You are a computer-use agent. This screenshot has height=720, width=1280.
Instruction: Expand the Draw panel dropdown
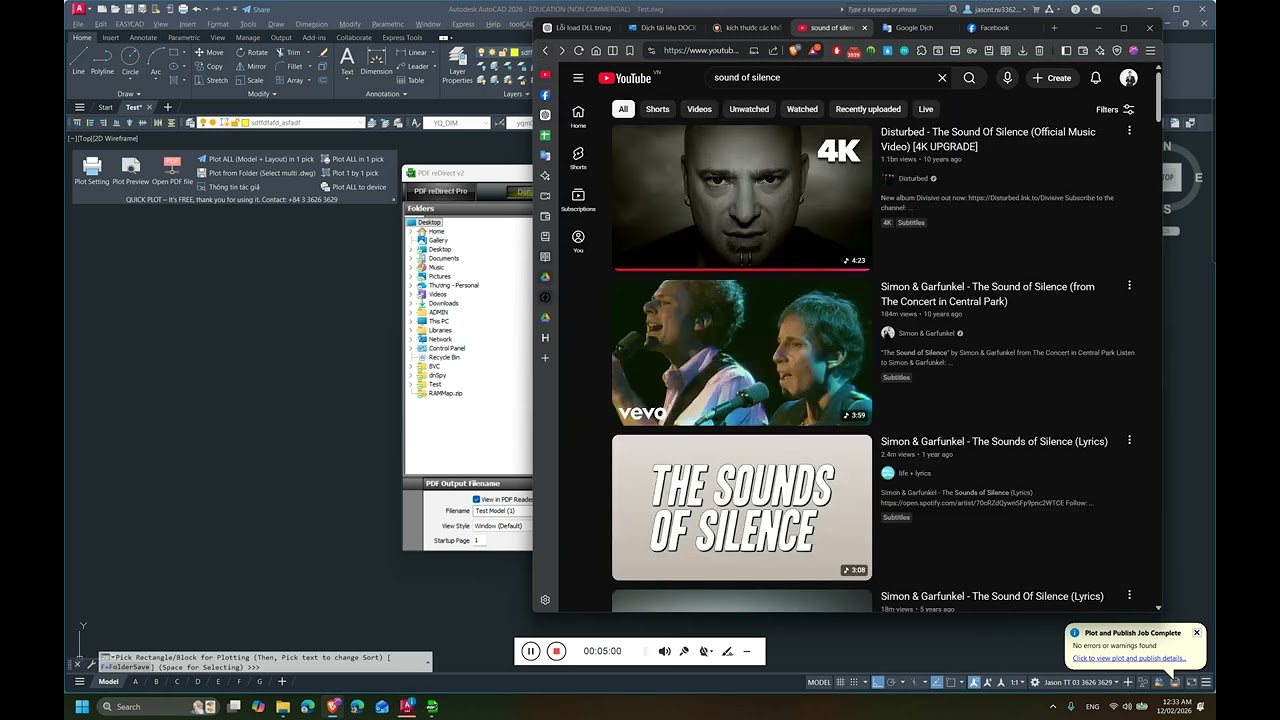pyautogui.click(x=130, y=94)
